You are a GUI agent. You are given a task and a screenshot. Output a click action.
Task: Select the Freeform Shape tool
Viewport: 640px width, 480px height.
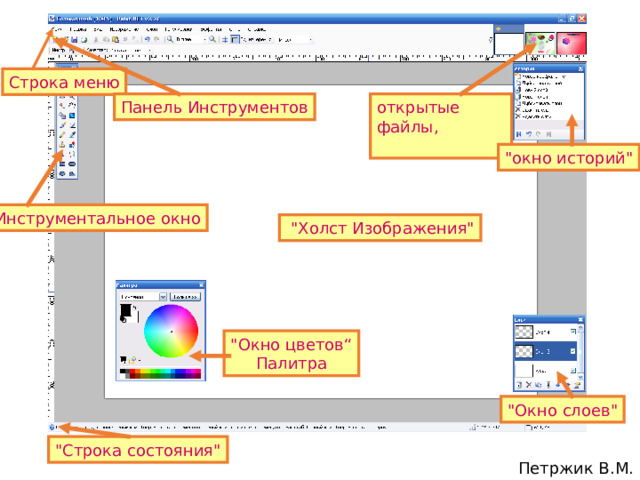pyautogui.click(x=72, y=174)
